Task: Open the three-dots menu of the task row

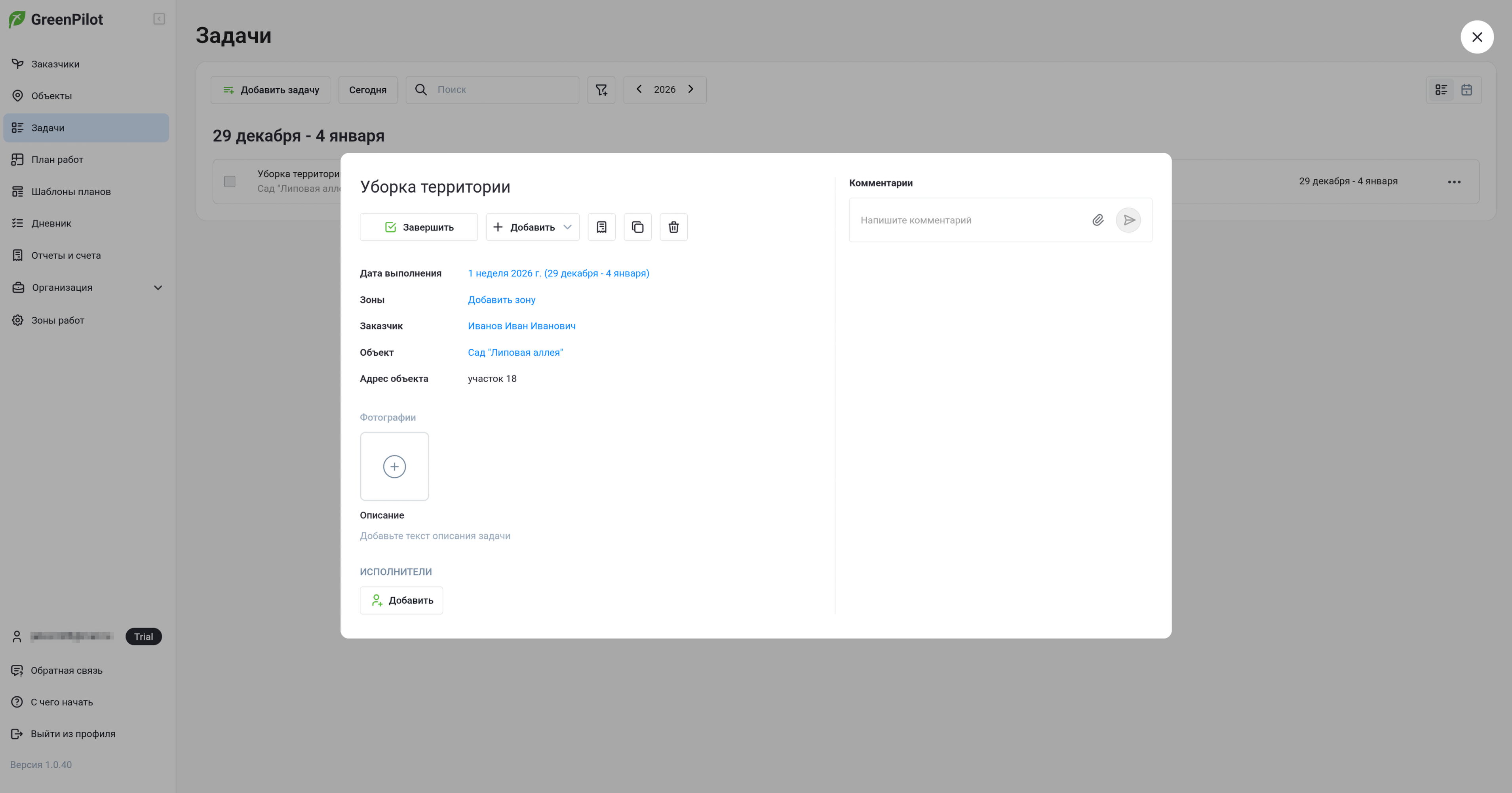Action: tap(1454, 182)
